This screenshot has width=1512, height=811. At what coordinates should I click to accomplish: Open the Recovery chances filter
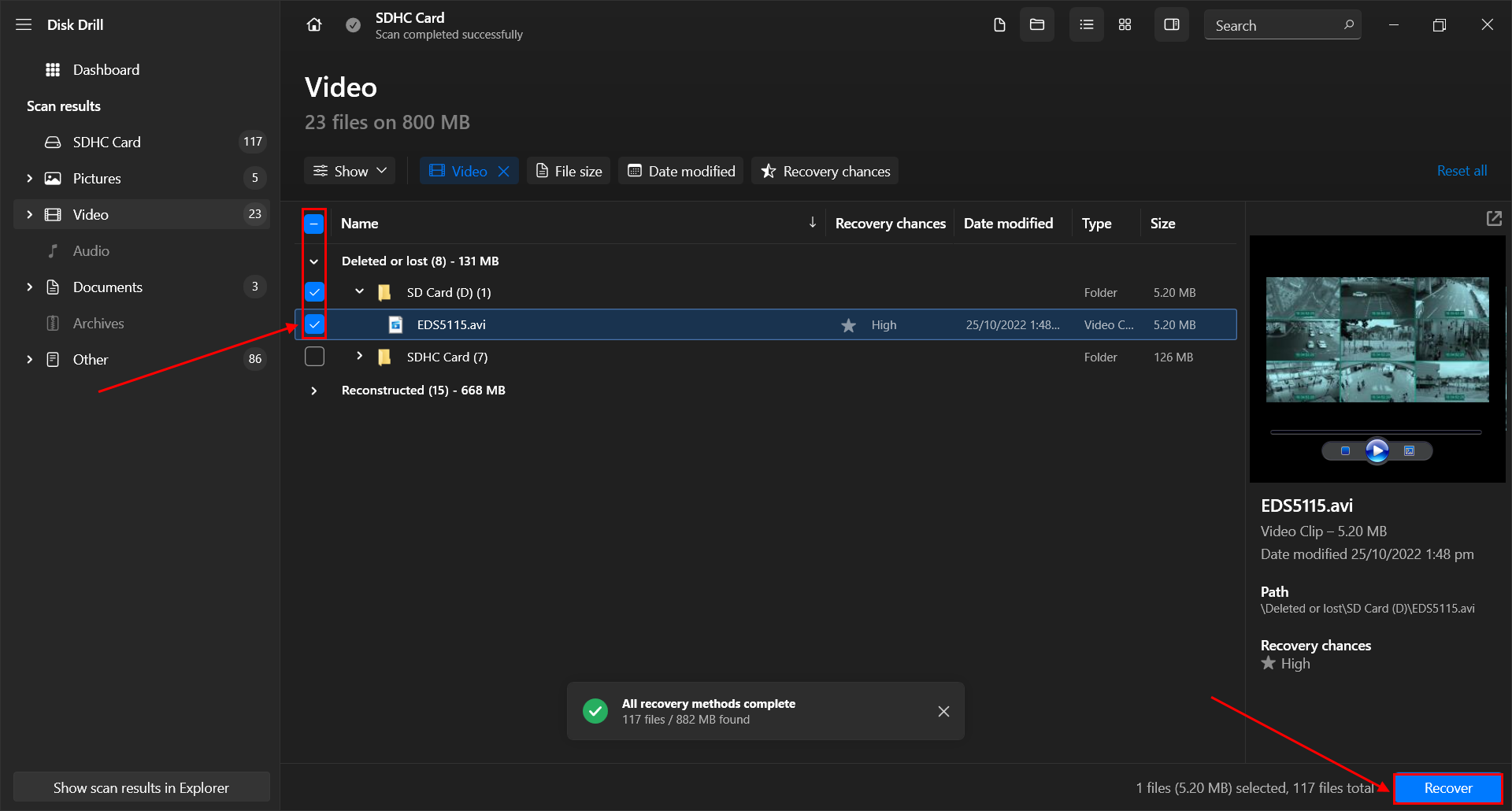(825, 171)
